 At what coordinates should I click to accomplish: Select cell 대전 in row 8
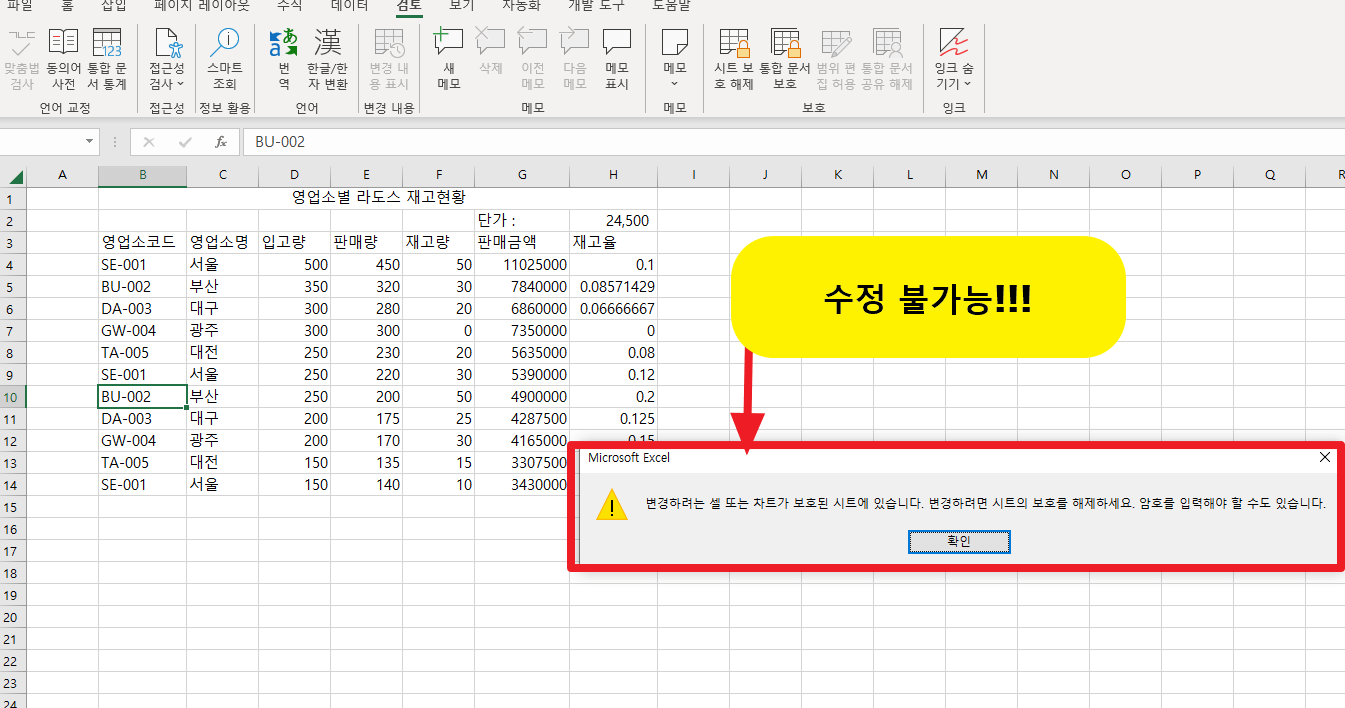tap(223, 353)
